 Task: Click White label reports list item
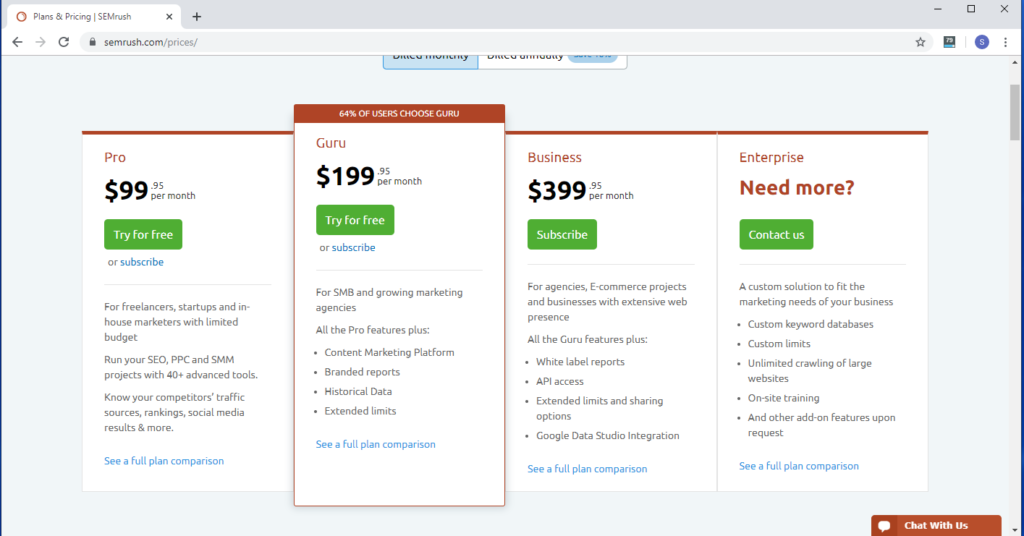[581, 362]
